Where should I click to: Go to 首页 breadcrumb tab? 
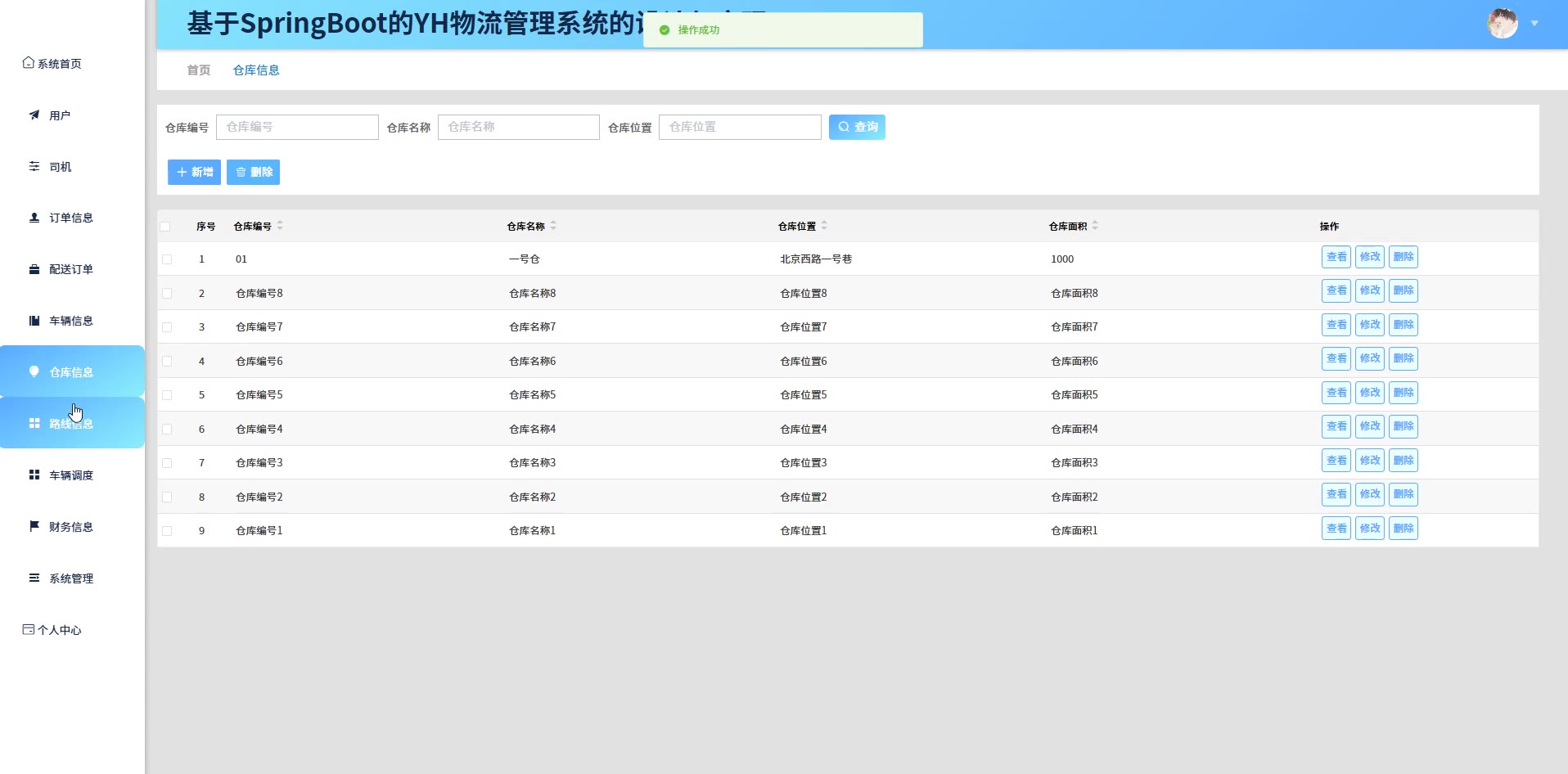[x=199, y=70]
